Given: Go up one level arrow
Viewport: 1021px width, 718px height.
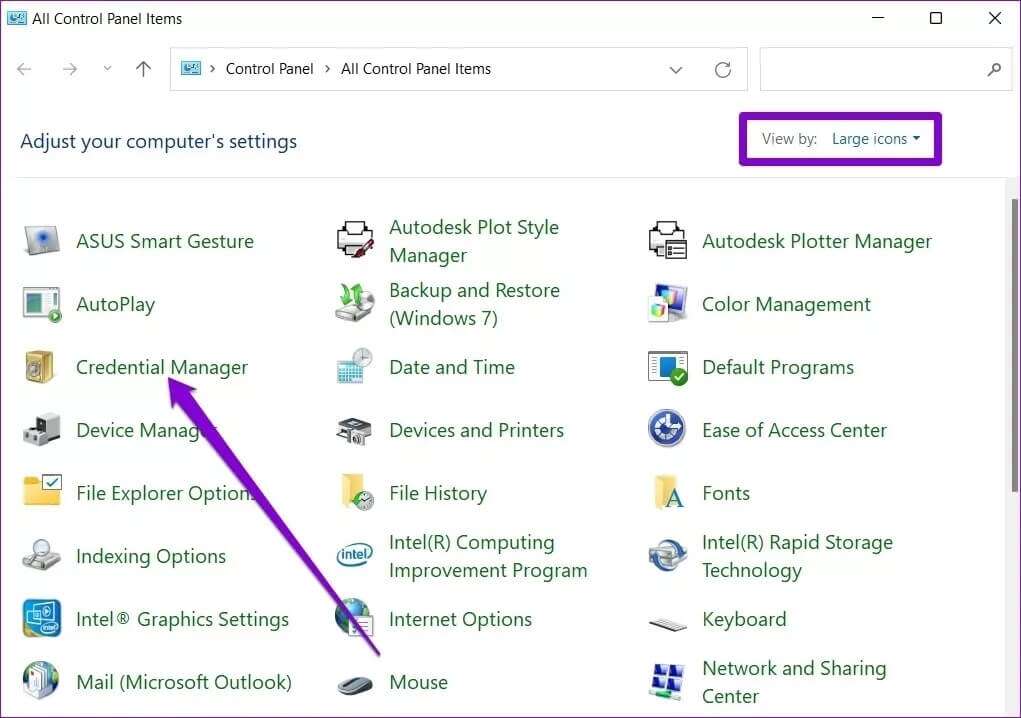Looking at the screenshot, I should (143, 68).
